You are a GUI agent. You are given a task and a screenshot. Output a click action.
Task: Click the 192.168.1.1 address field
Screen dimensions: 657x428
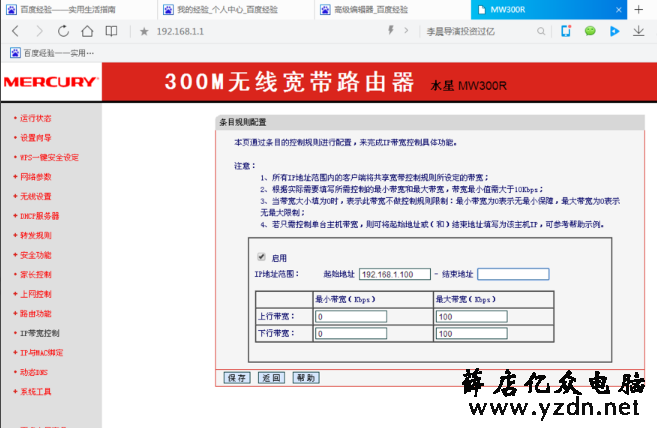(x=180, y=31)
